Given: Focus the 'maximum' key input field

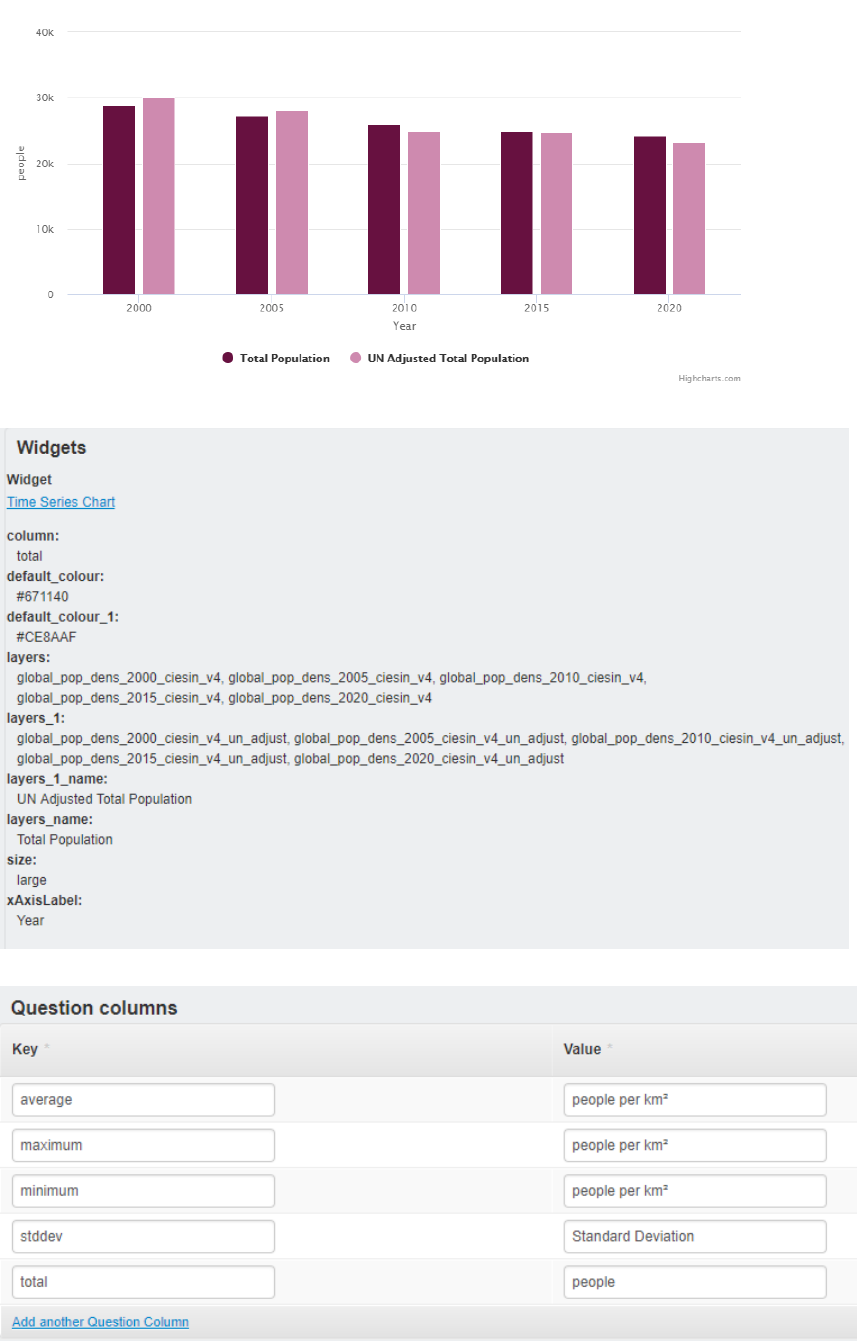Looking at the screenshot, I should (x=143, y=1145).
